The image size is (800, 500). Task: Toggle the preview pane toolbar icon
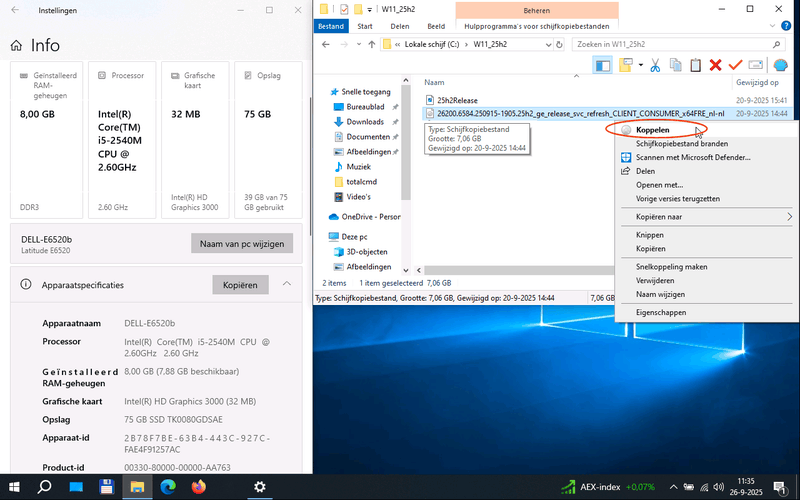point(603,65)
